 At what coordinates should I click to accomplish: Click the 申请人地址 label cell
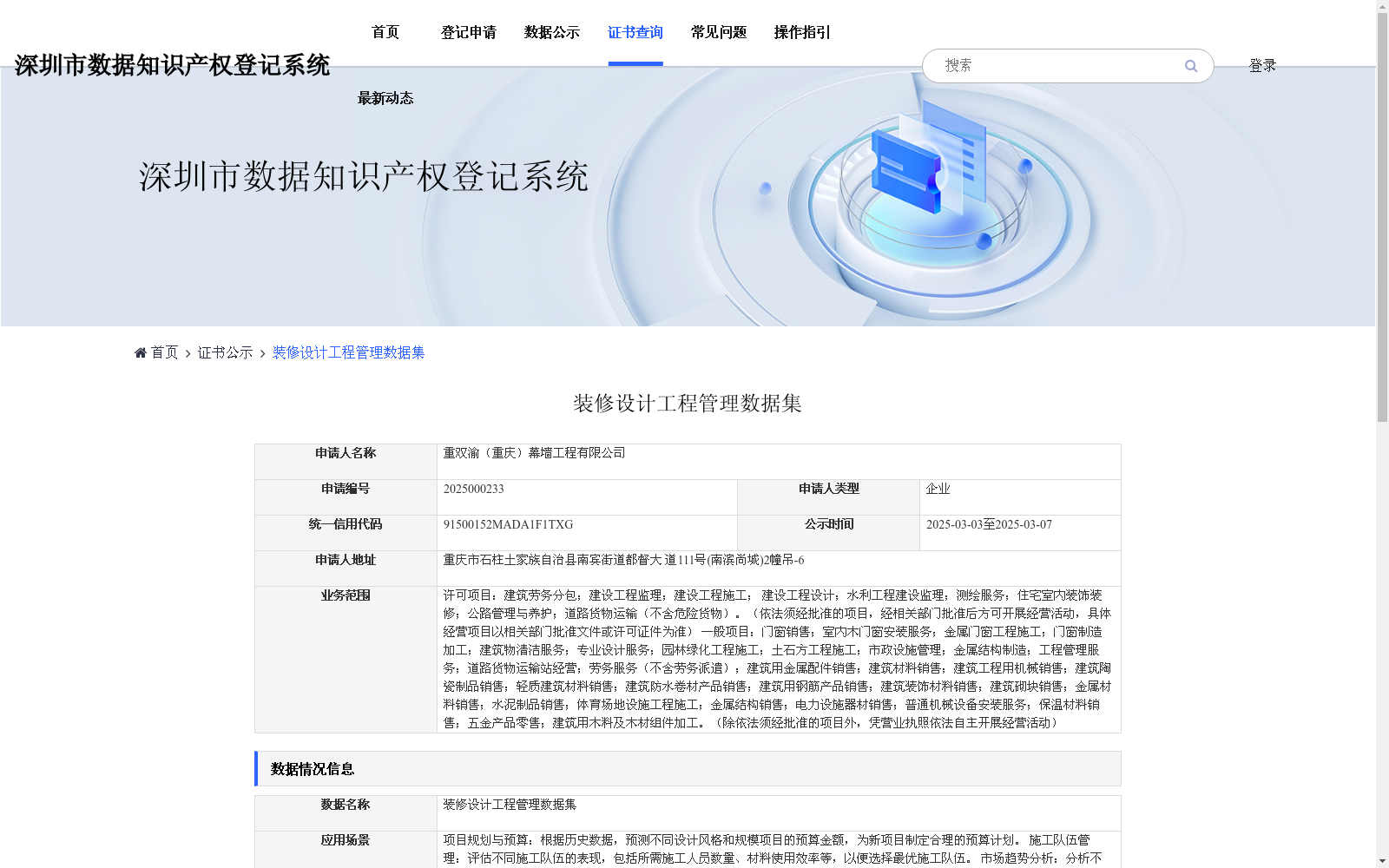(346, 569)
